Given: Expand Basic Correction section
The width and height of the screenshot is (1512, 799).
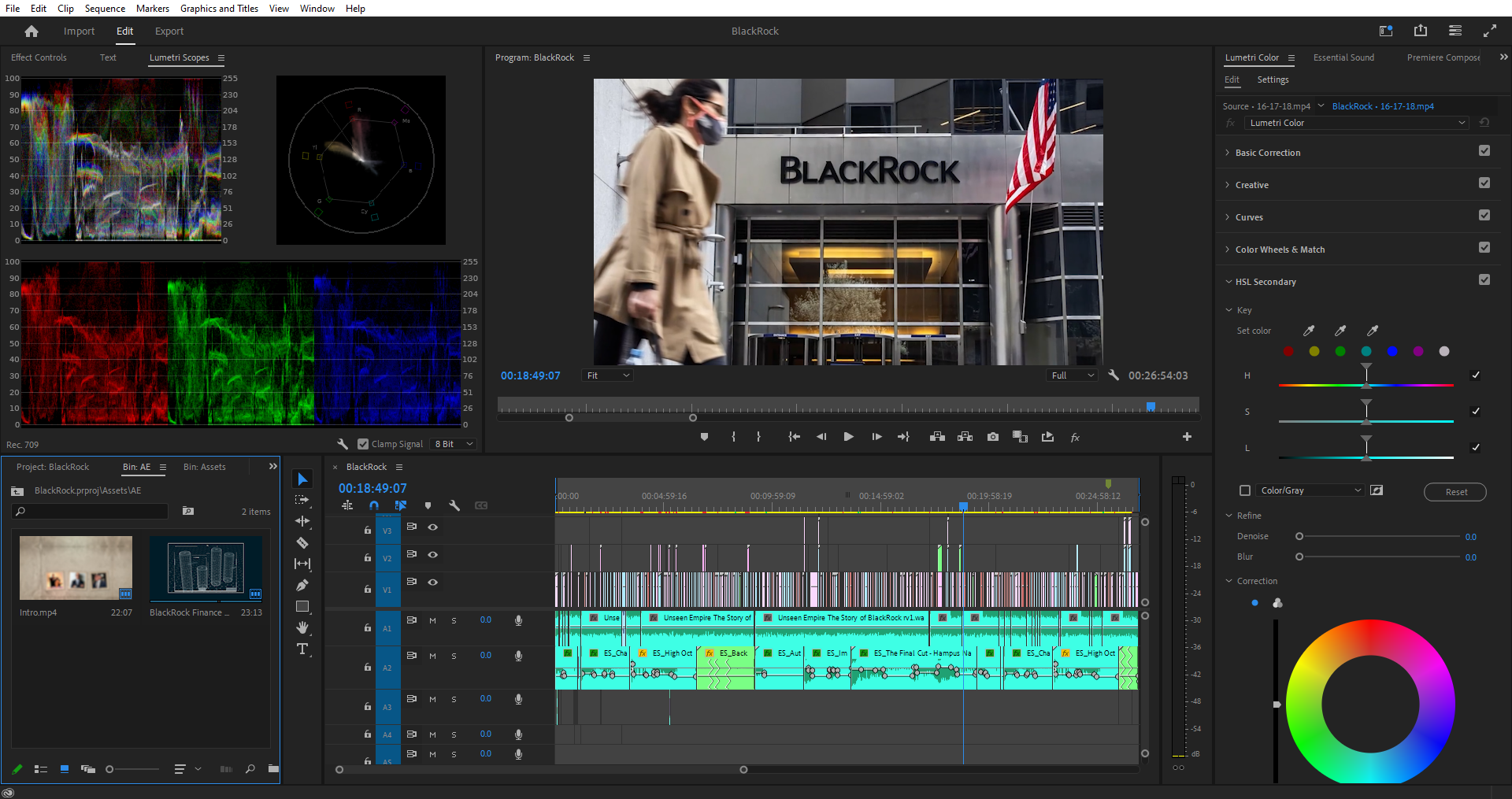Looking at the screenshot, I should click(1227, 153).
